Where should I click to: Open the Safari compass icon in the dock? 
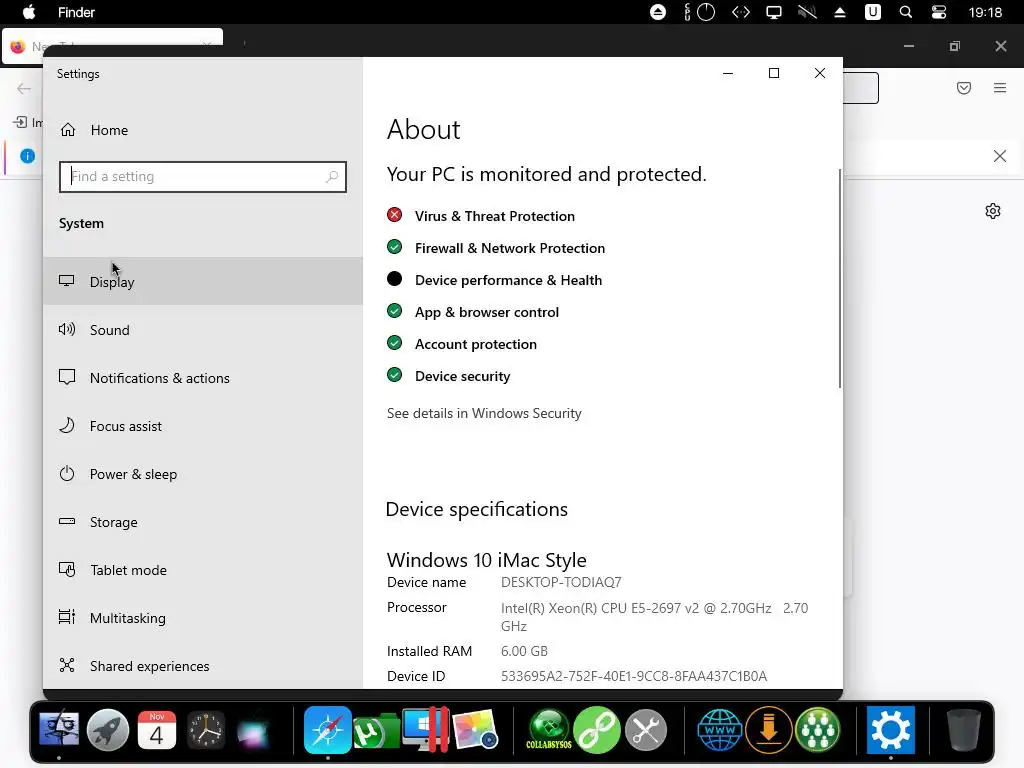[327, 729]
